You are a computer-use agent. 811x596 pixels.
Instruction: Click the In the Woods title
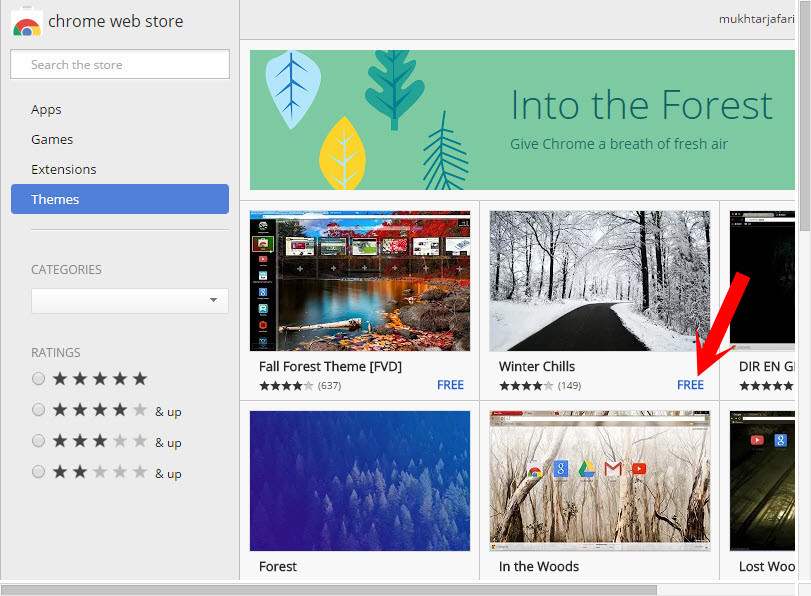tap(538, 567)
